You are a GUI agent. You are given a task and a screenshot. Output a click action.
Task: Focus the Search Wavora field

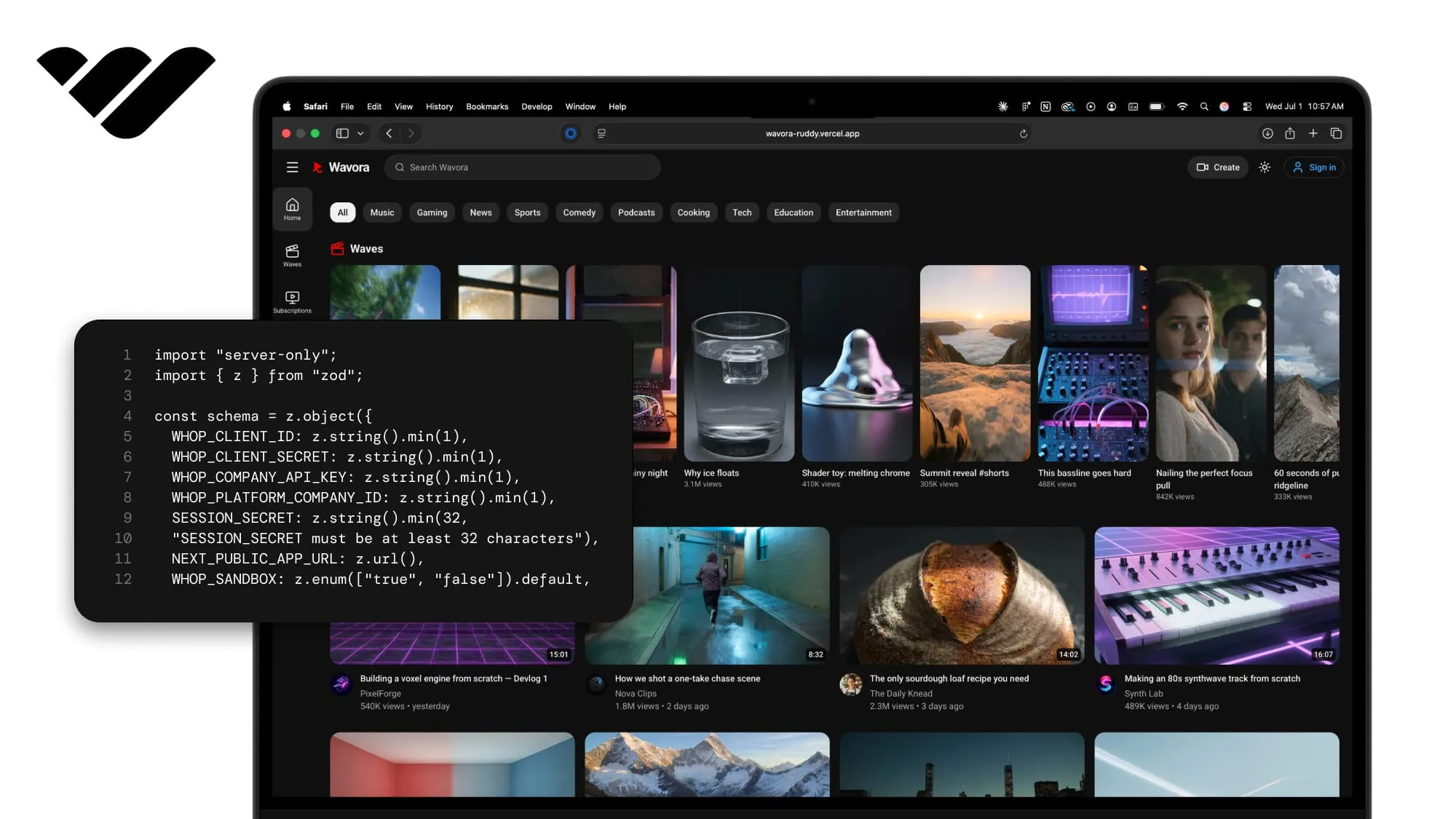tap(522, 167)
